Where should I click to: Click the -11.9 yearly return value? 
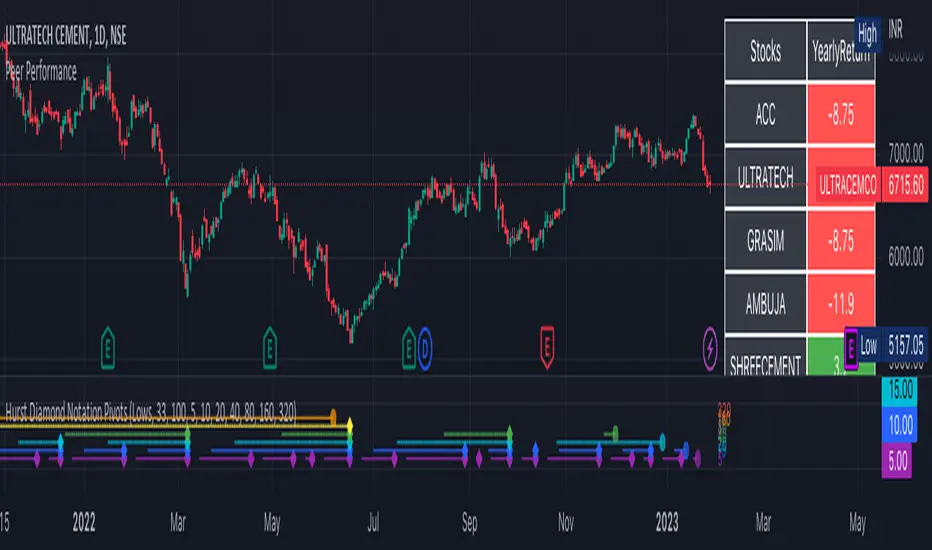[x=840, y=304]
